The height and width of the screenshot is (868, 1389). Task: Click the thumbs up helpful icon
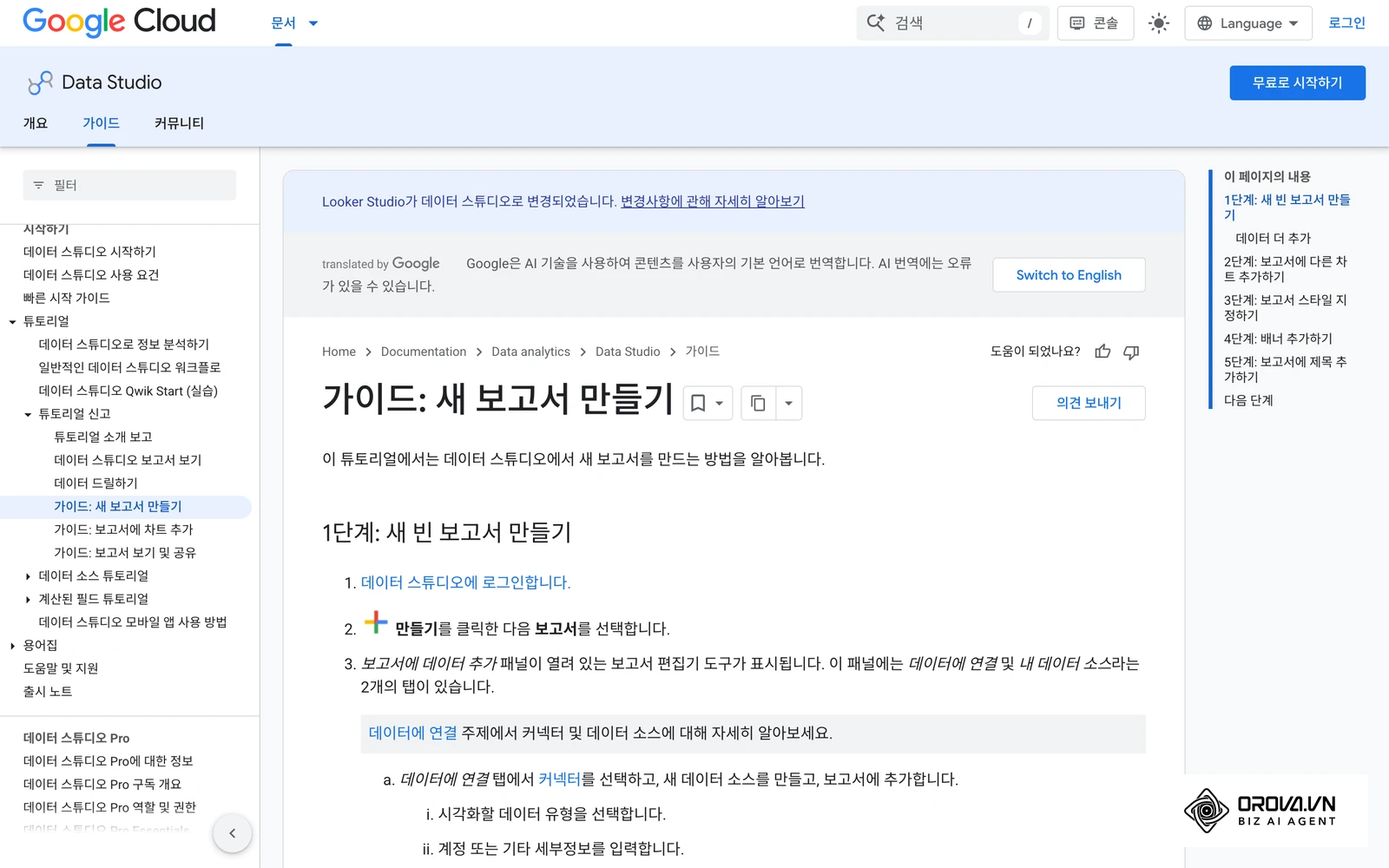1103,352
